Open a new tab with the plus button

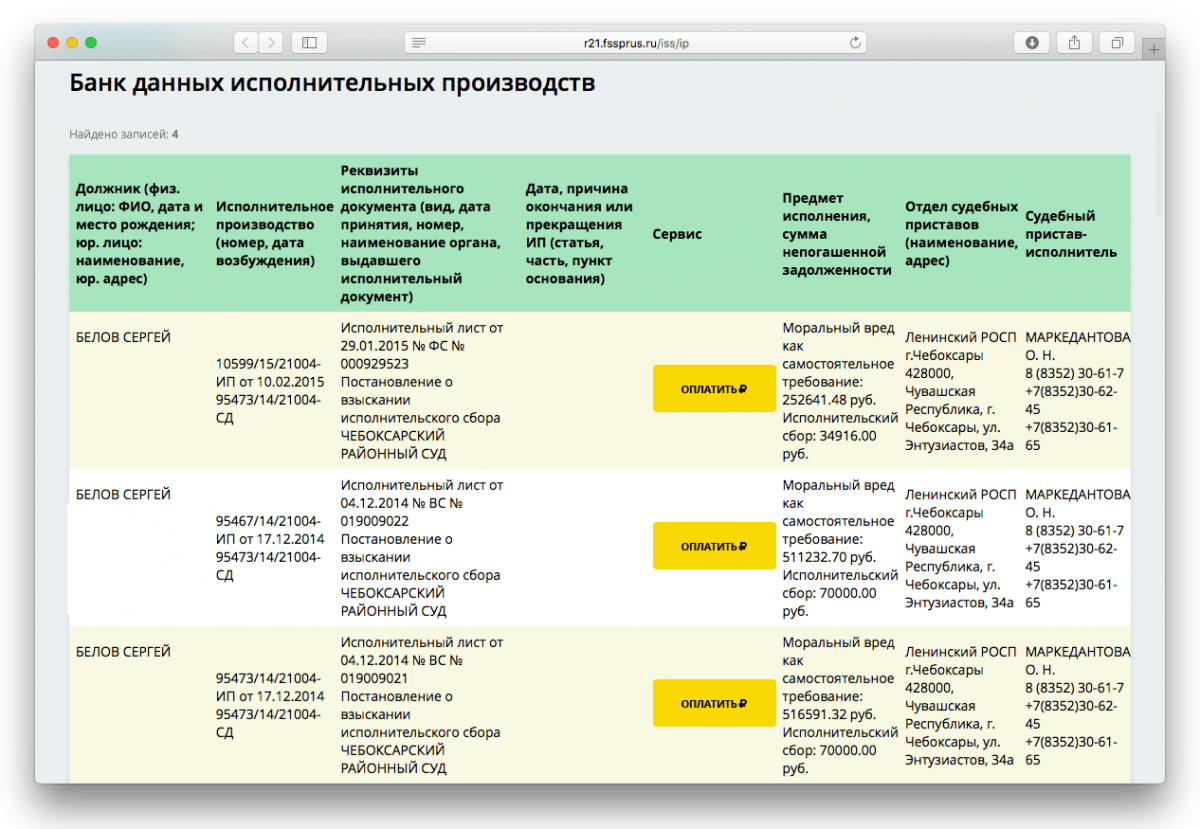point(1153,48)
